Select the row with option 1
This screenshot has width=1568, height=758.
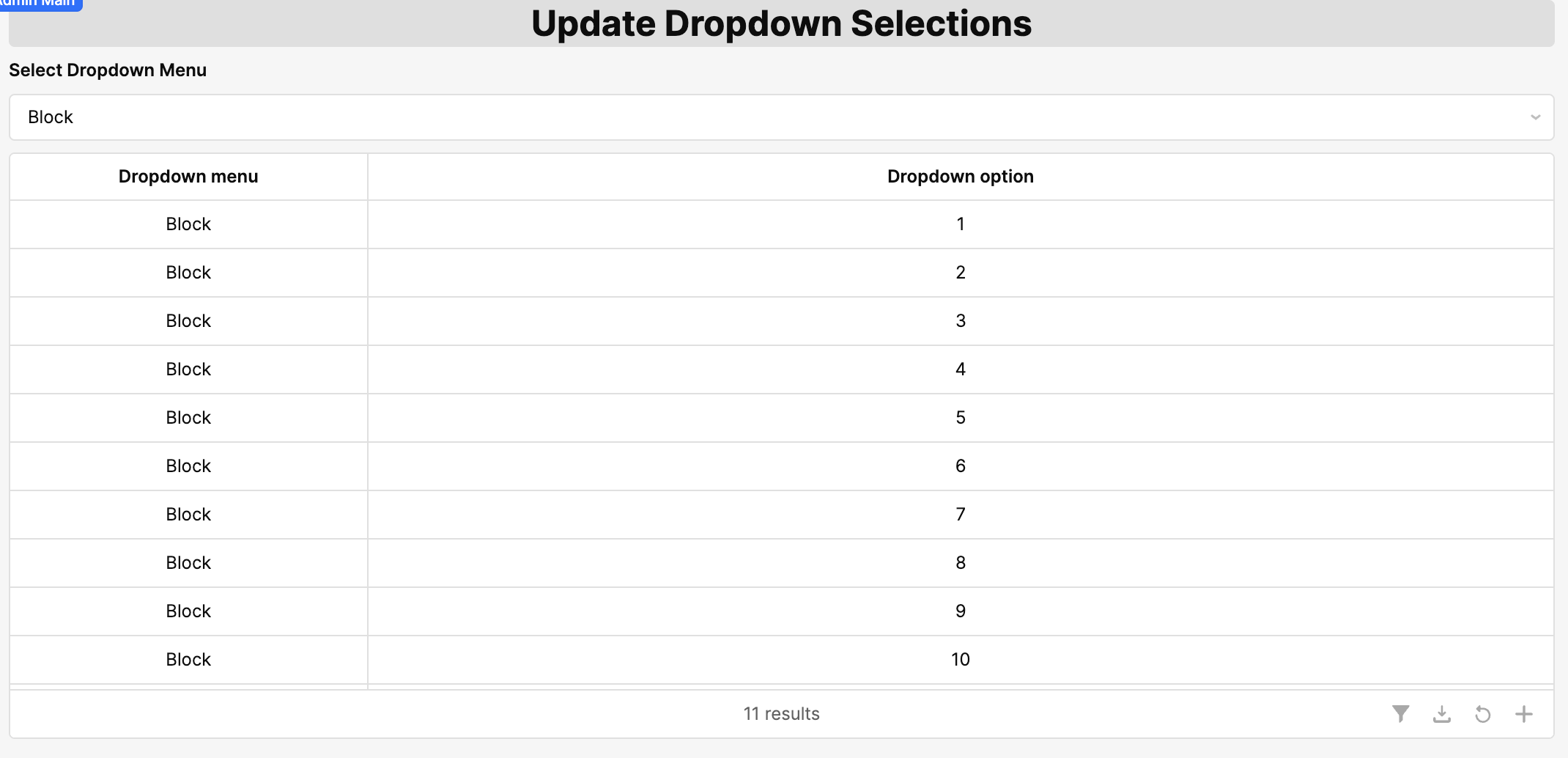click(x=960, y=224)
